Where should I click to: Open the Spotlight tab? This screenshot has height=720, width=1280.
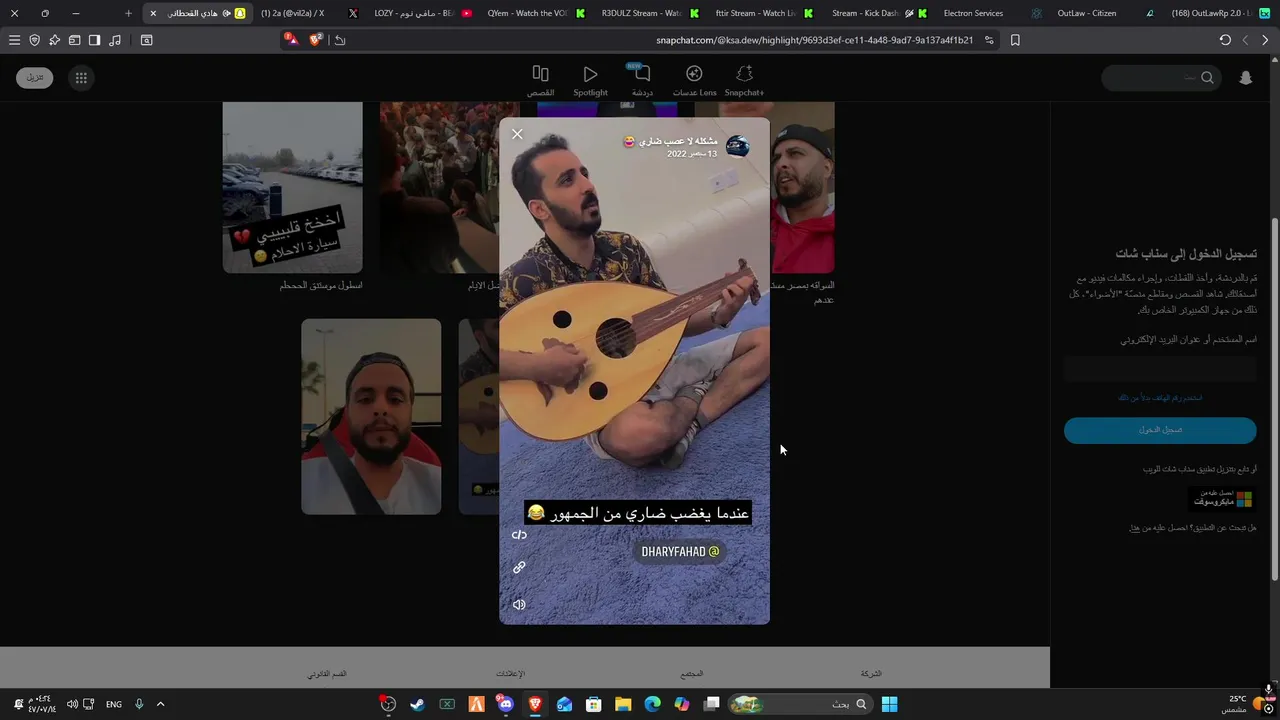(x=590, y=80)
